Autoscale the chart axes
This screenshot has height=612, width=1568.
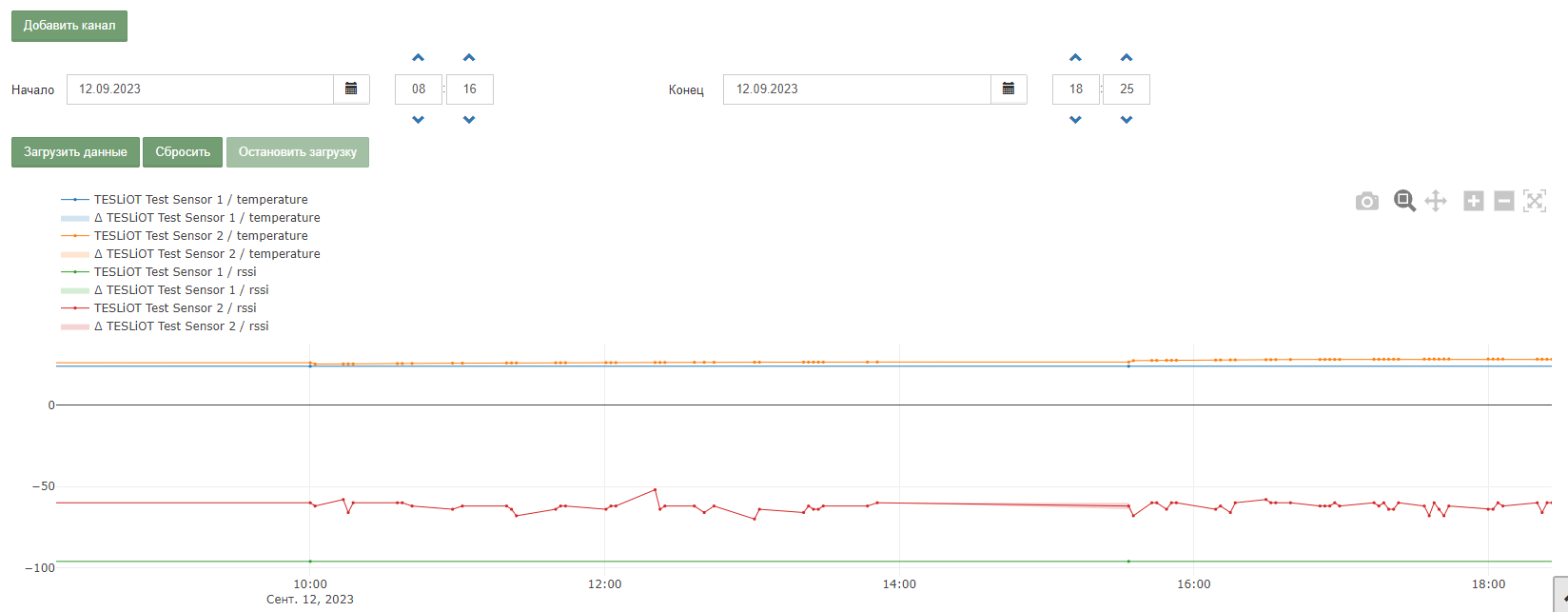(x=1535, y=201)
